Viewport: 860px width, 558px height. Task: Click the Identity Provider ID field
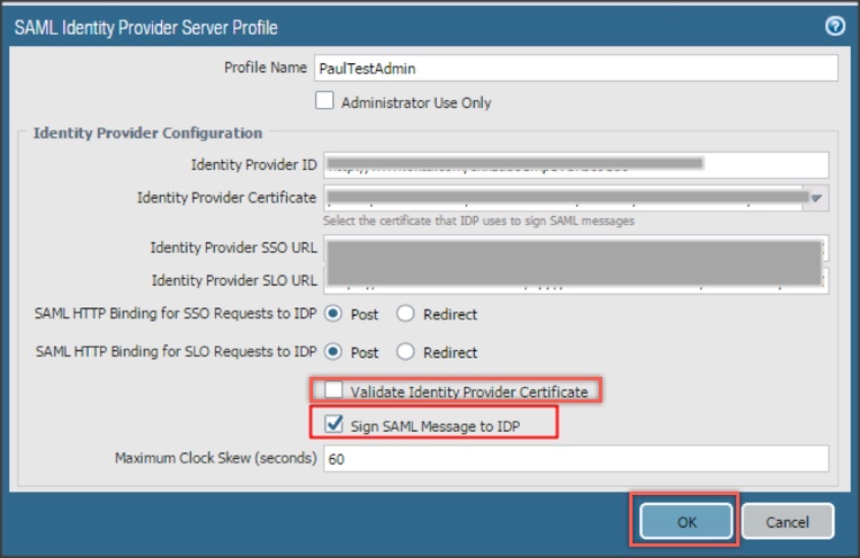(x=575, y=164)
